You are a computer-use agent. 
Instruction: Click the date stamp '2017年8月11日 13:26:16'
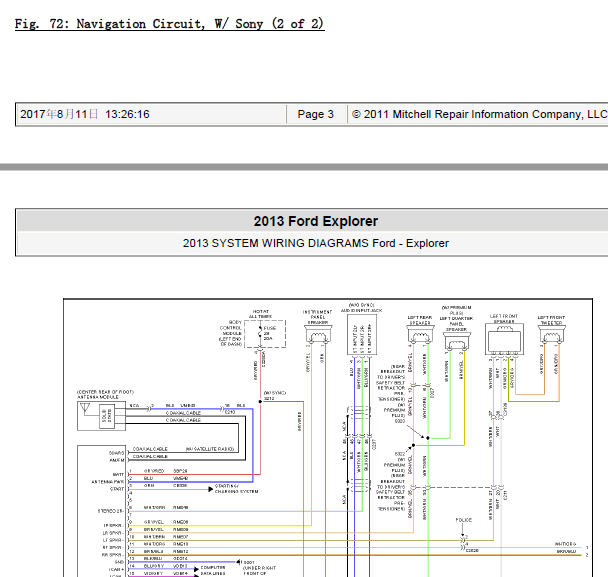[x=85, y=114]
